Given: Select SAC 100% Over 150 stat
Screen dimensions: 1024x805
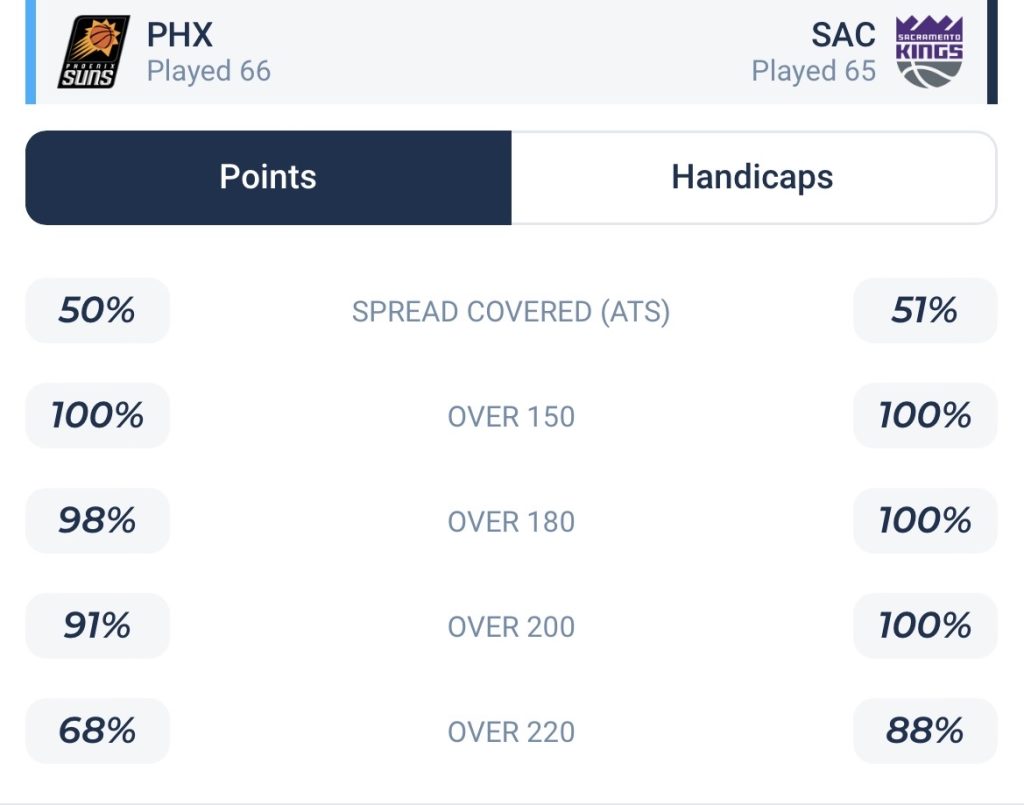Looking at the screenshot, I should click(925, 415).
